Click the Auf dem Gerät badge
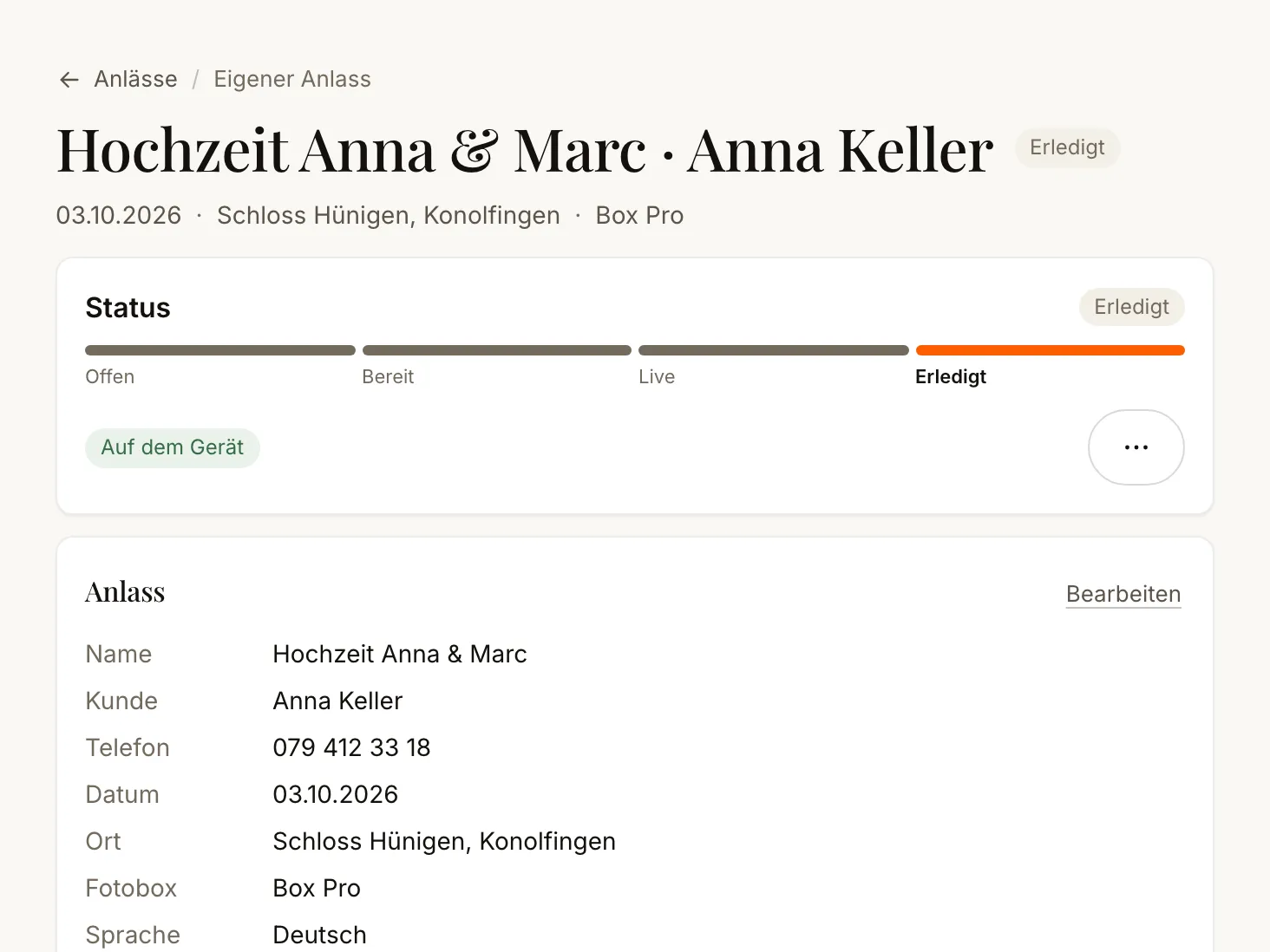Screen dimensions: 1270x952 (173, 447)
